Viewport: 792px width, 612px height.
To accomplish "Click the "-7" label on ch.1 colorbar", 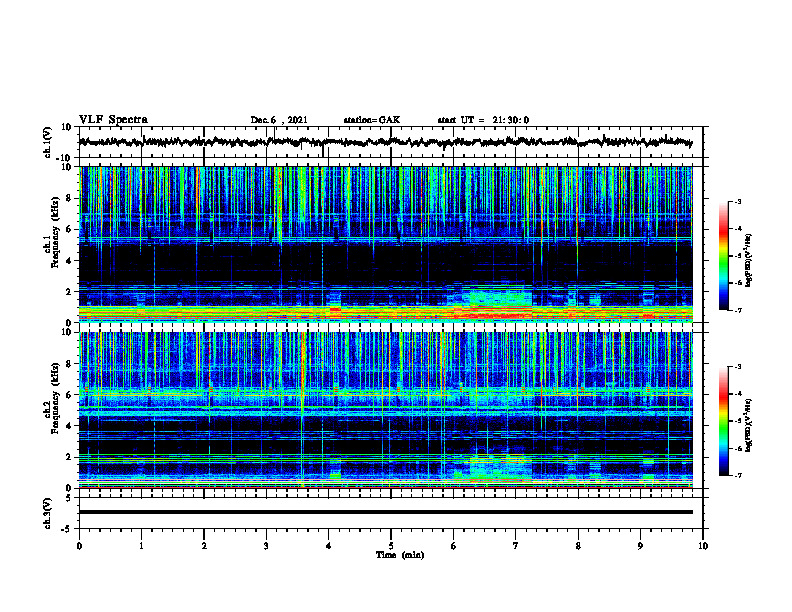I will coord(737,310).
